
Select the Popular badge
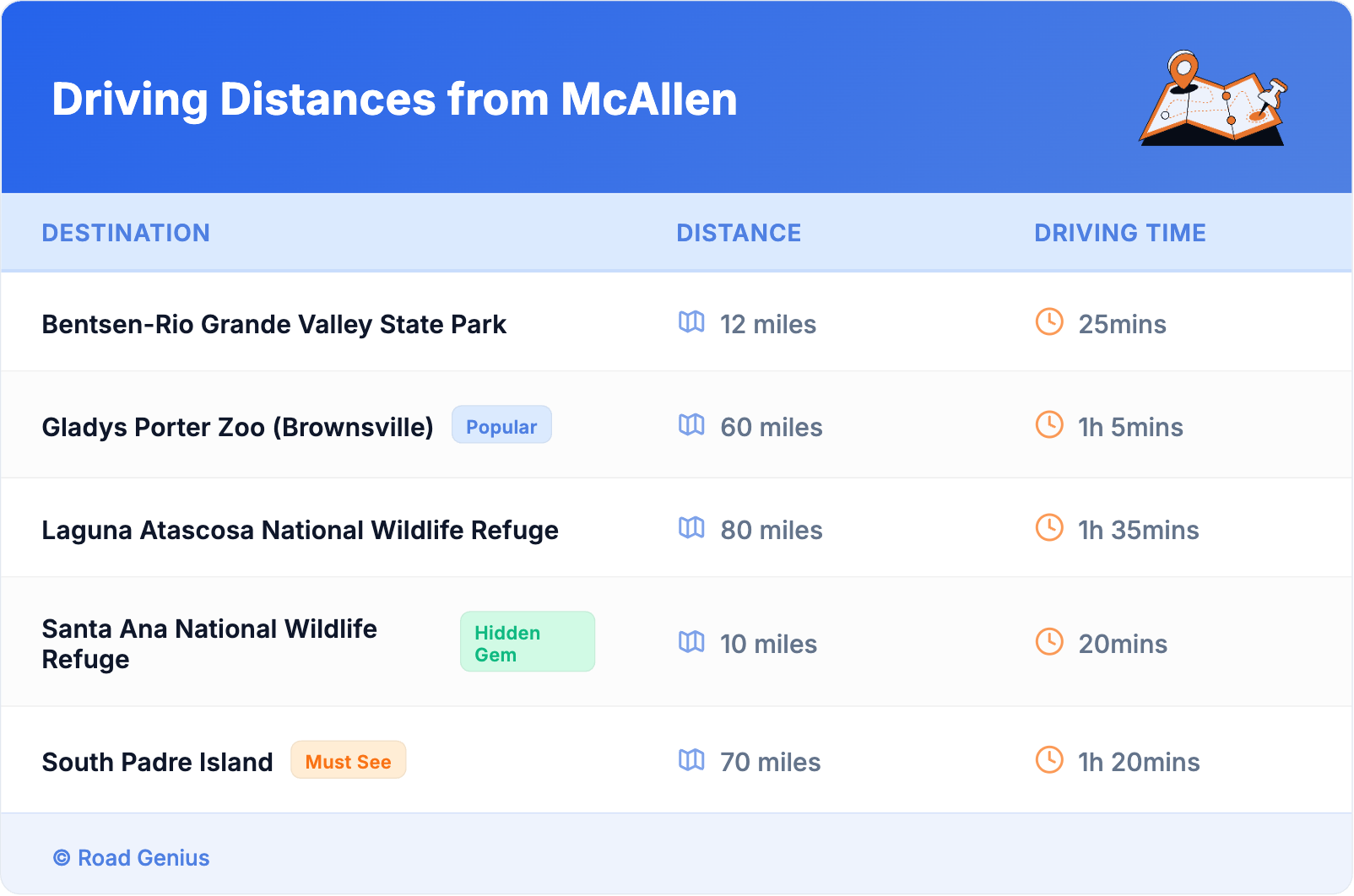[x=501, y=425]
